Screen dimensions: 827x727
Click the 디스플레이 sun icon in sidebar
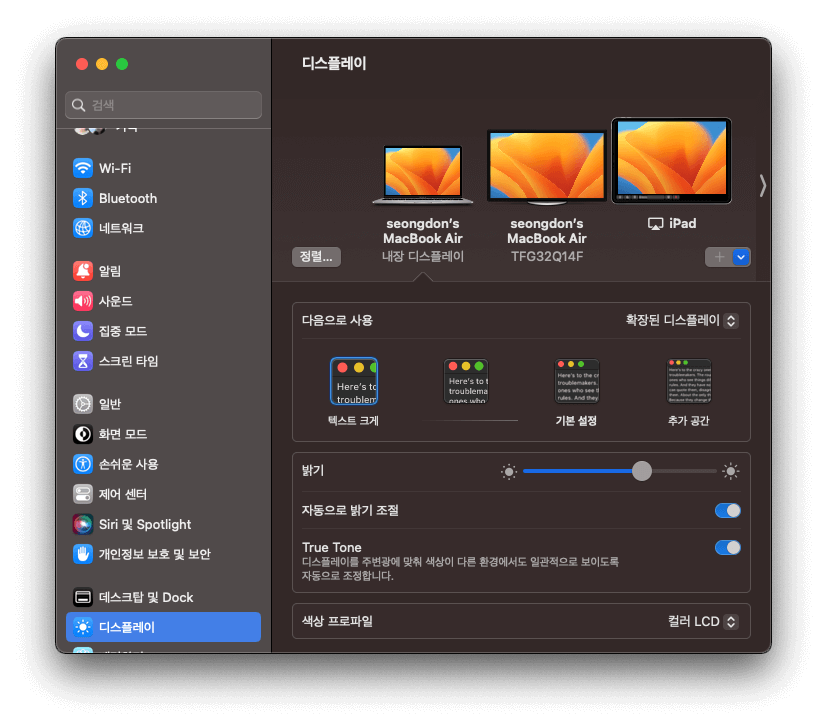pyautogui.click(x=83, y=627)
